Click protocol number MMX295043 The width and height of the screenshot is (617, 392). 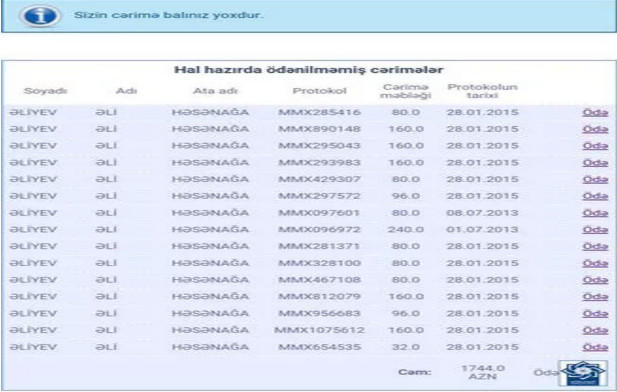click(319, 146)
